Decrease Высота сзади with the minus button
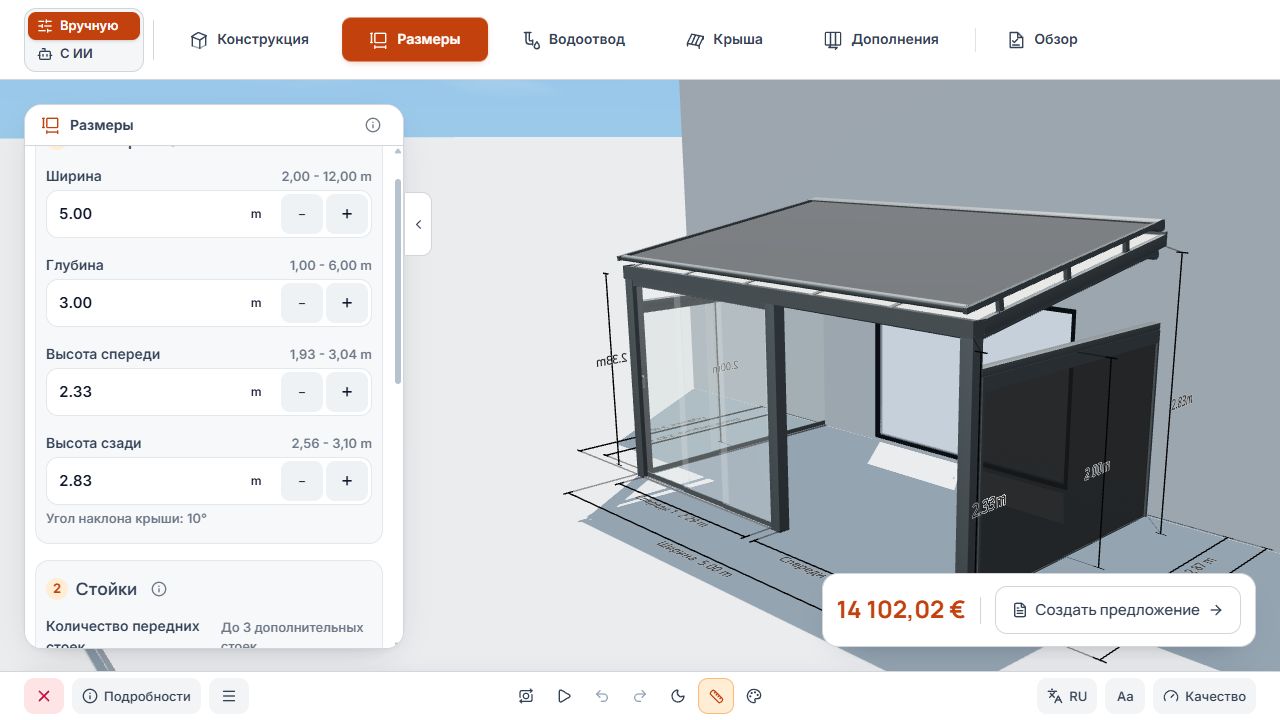 coord(302,481)
